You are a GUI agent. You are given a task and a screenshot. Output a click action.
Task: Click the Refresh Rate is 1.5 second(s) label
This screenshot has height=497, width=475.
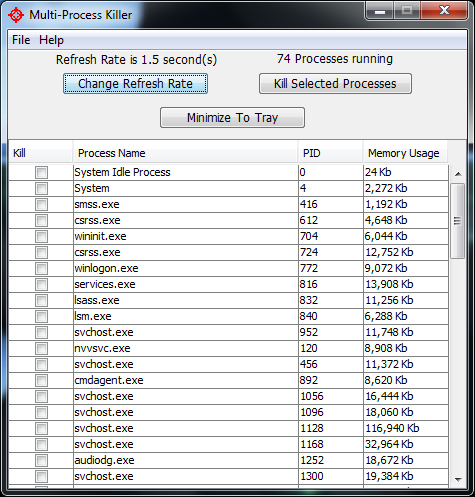[x=136, y=60]
